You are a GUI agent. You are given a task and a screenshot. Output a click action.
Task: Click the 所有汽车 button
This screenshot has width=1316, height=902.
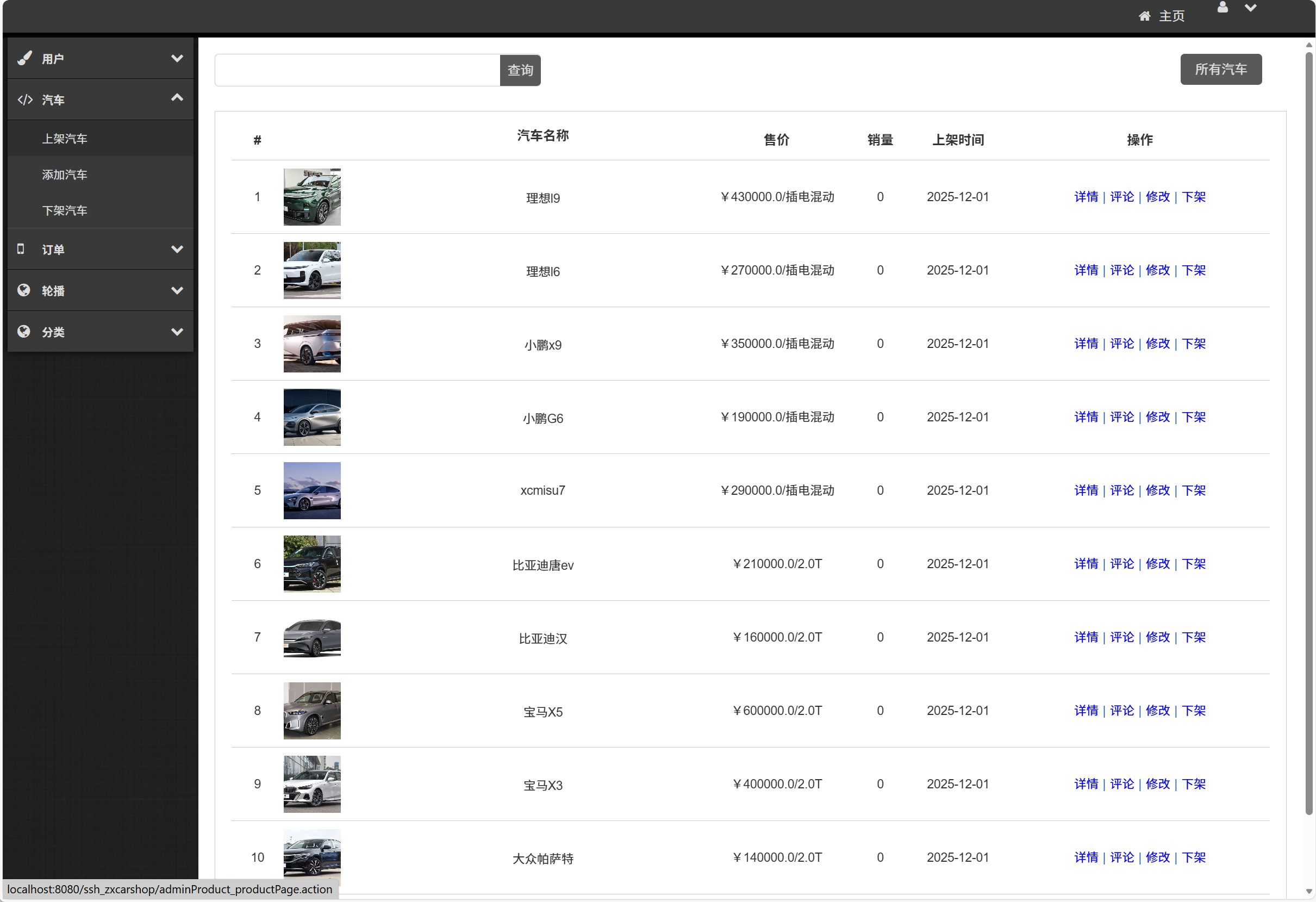click(x=1221, y=69)
